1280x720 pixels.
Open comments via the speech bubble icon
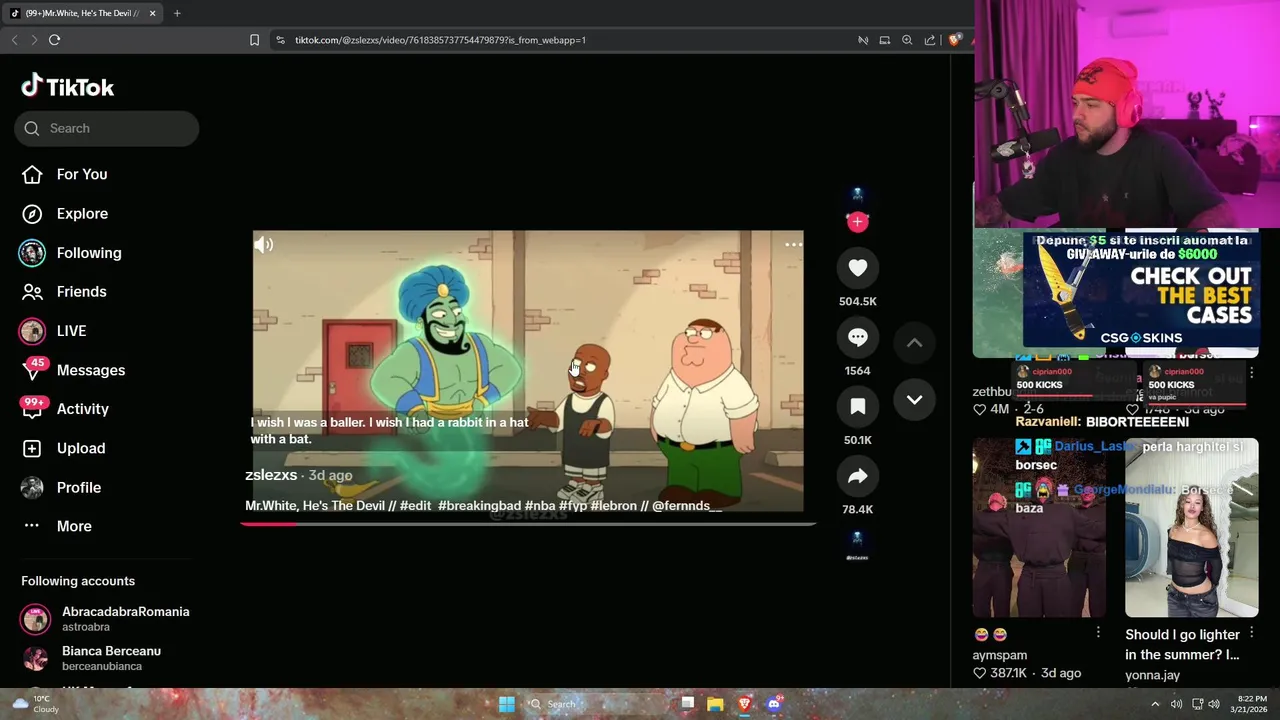tap(857, 338)
